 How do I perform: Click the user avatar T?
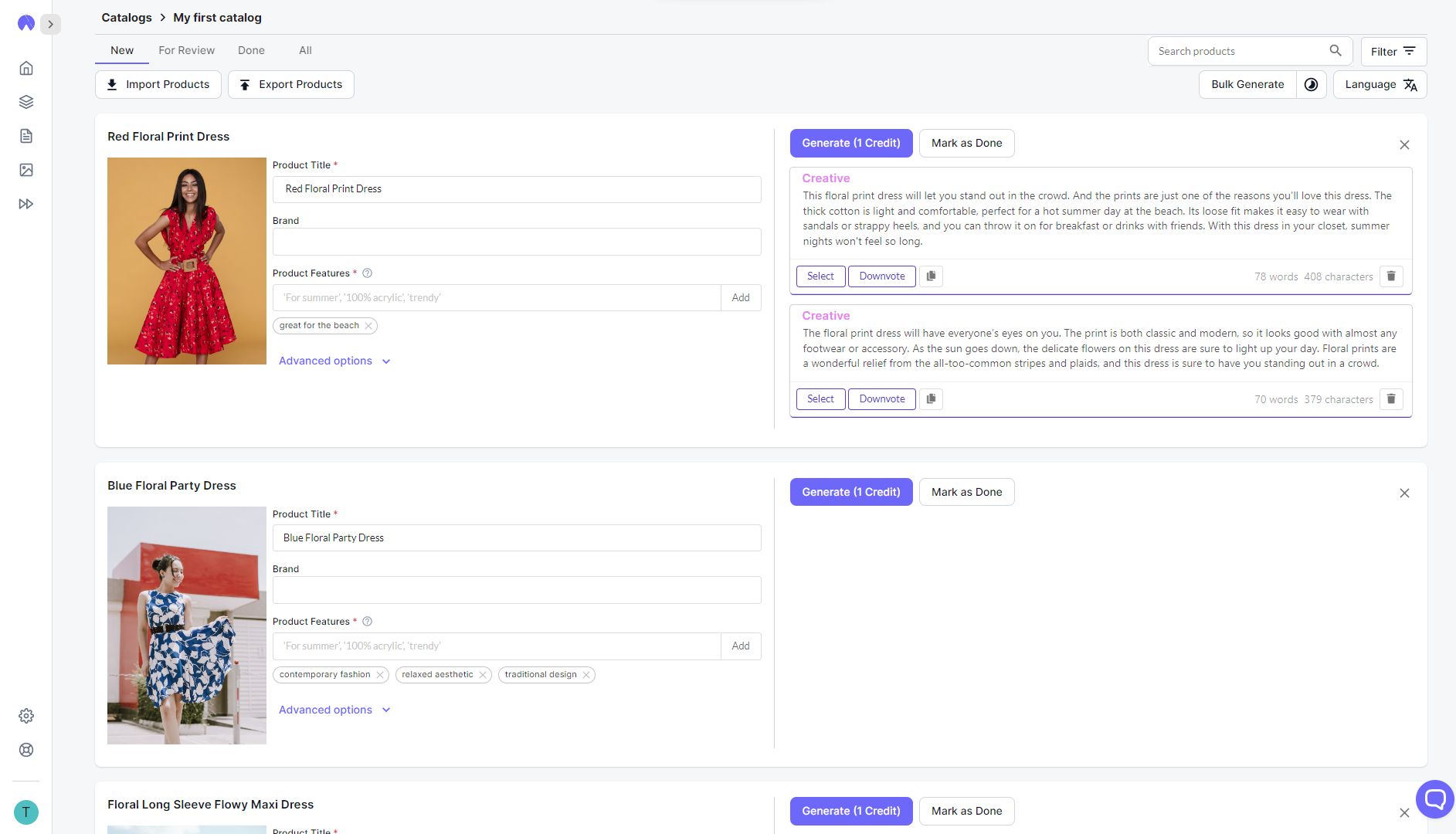point(26,812)
